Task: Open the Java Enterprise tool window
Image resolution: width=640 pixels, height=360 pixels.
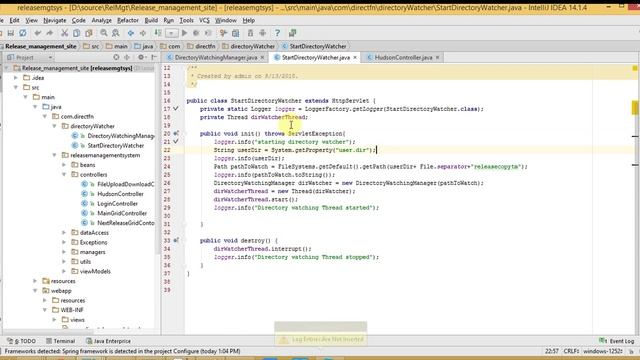Action: tap(109, 341)
